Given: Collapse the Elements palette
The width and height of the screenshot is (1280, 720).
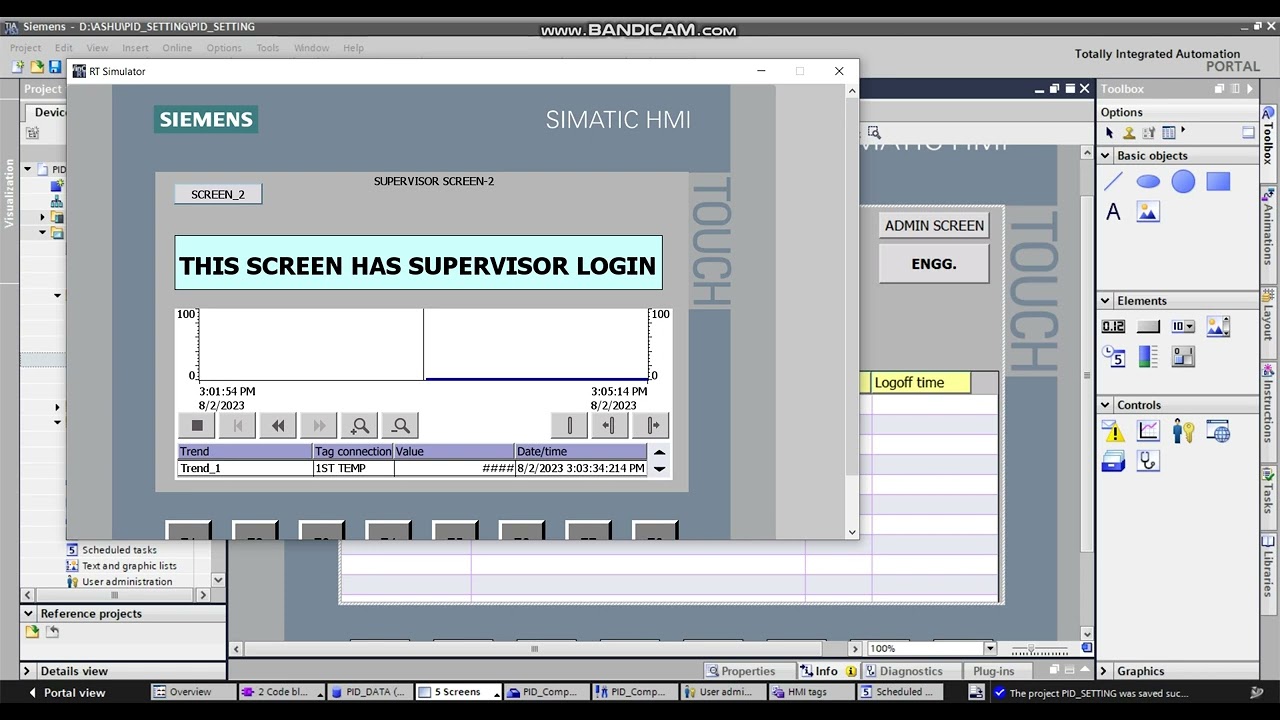Looking at the screenshot, I should click(1105, 301).
